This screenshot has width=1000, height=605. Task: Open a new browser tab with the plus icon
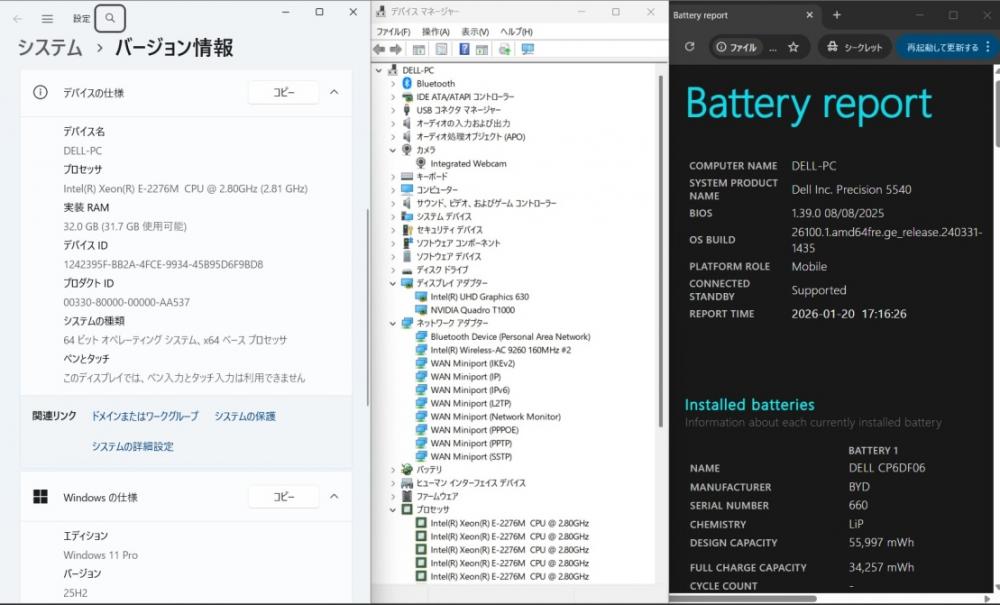[x=837, y=15]
